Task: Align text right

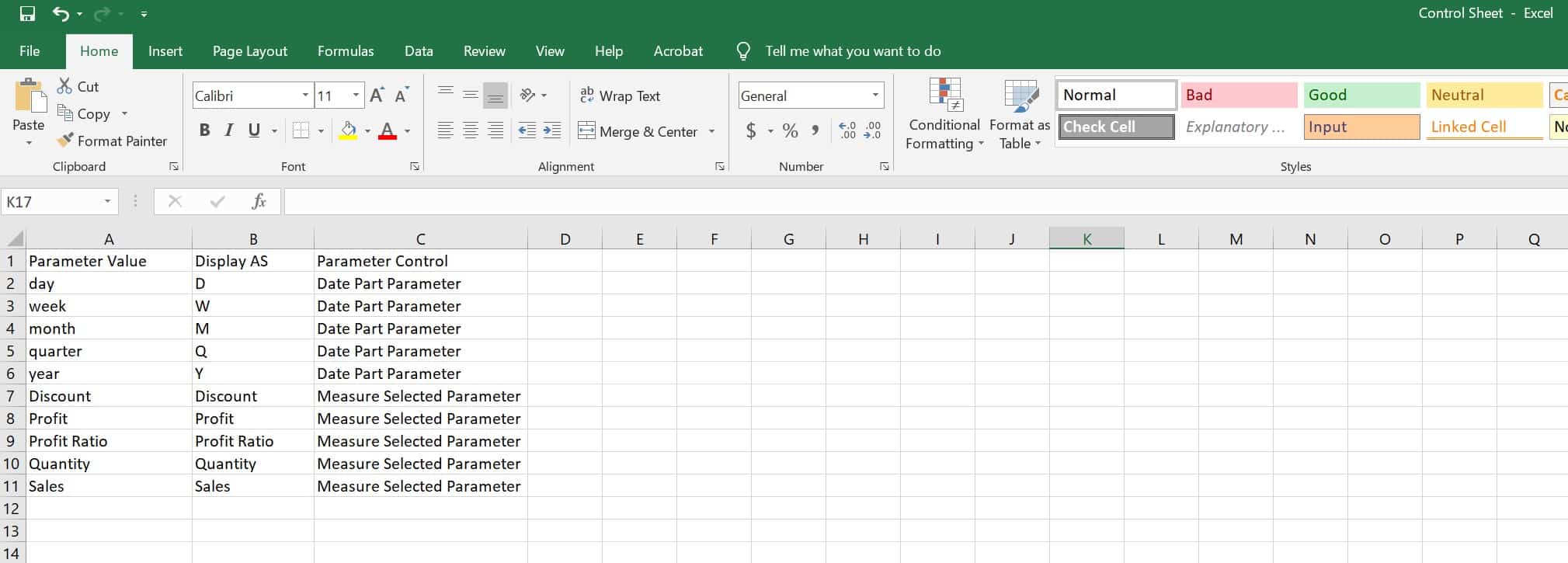Action: coord(495,130)
